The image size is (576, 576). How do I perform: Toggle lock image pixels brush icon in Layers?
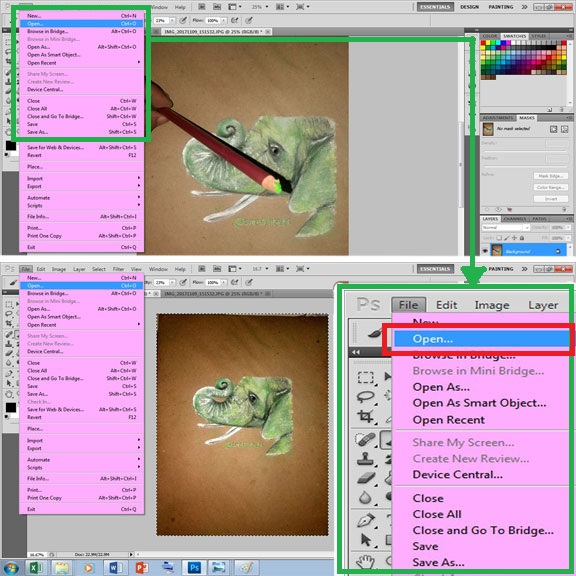(507, 238)
